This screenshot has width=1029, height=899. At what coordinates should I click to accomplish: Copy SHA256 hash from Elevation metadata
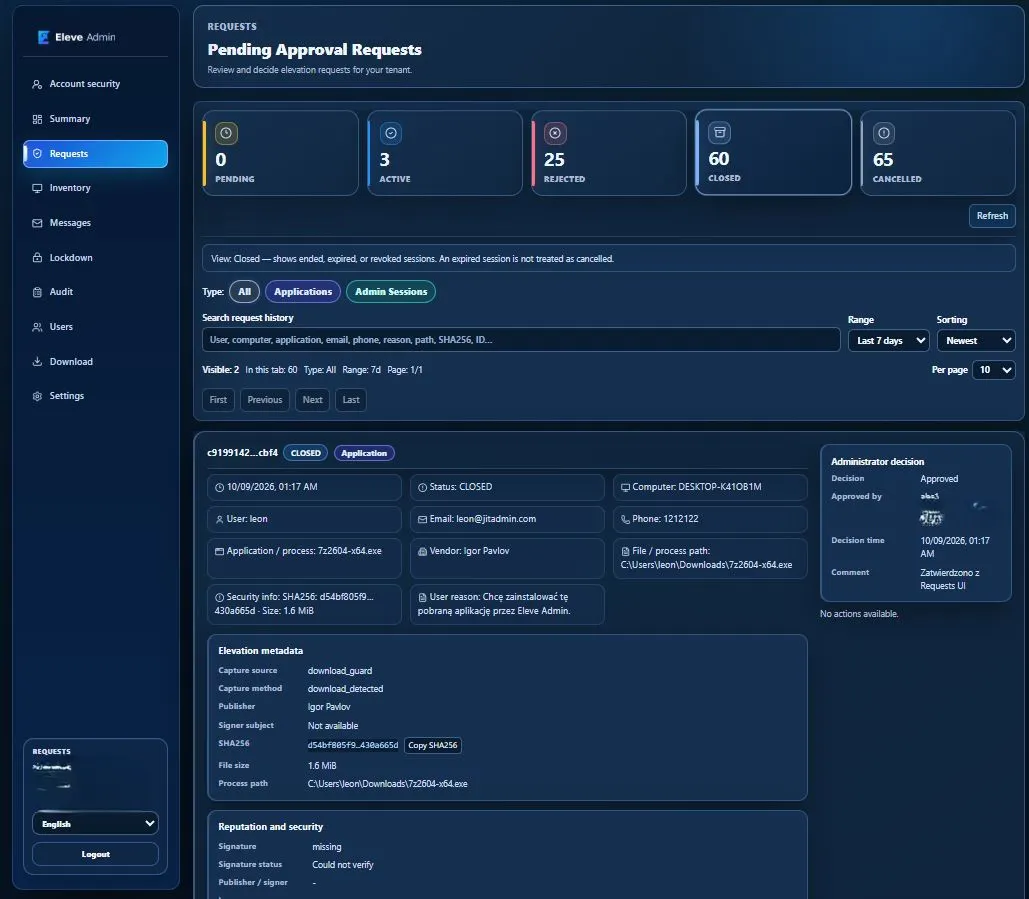432,745
